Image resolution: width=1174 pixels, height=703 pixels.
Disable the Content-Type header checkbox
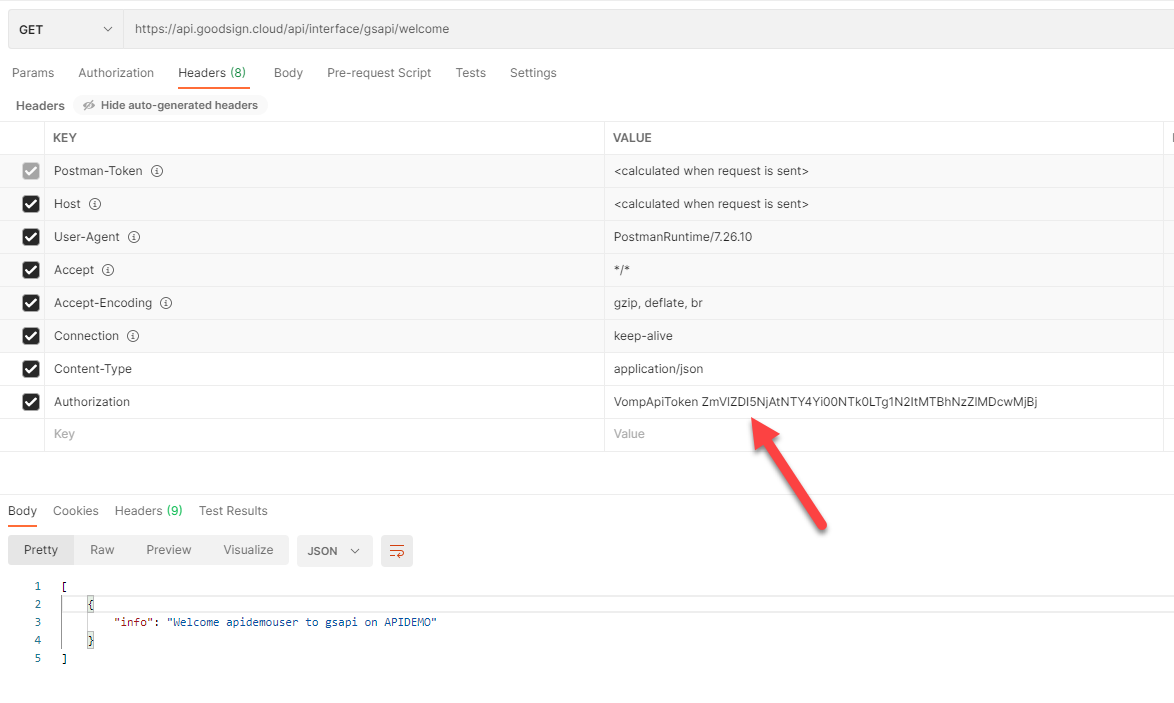click(x=31, y=369)
